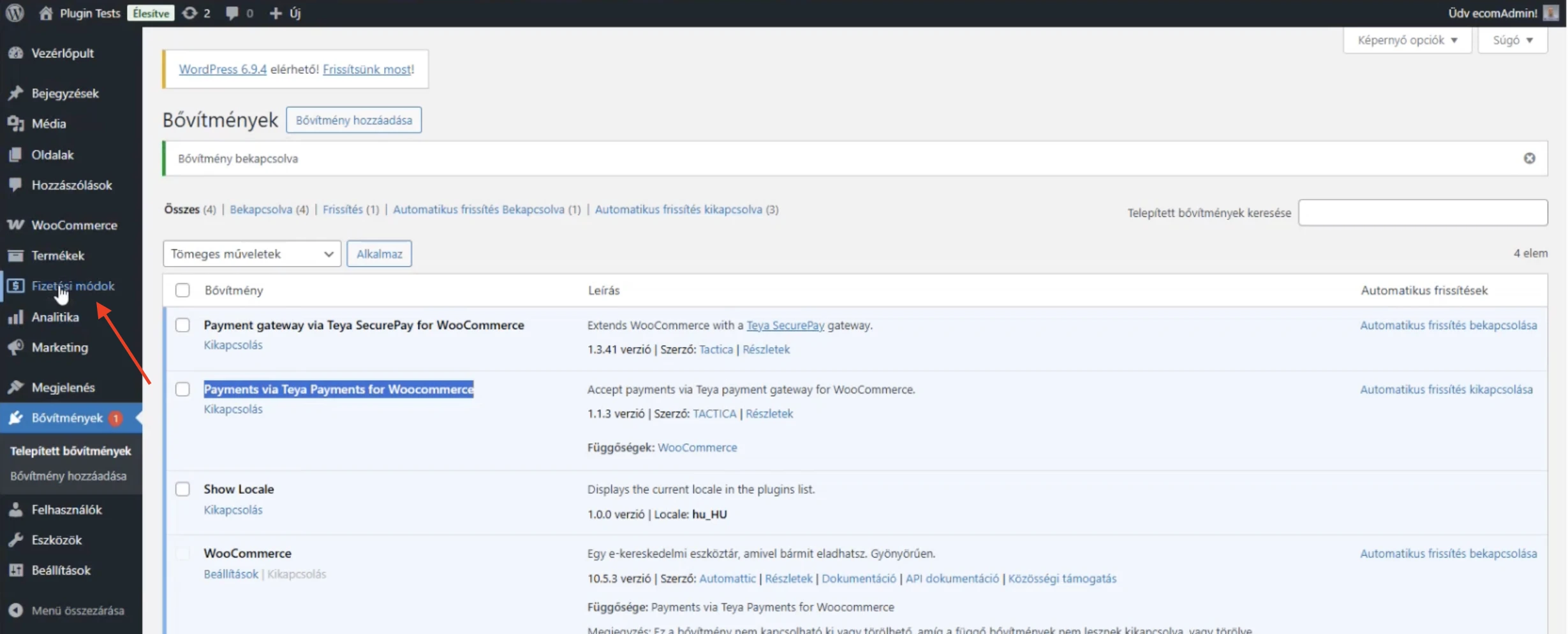Open the Vezérlőpult dashboard icon

[16, 53]
